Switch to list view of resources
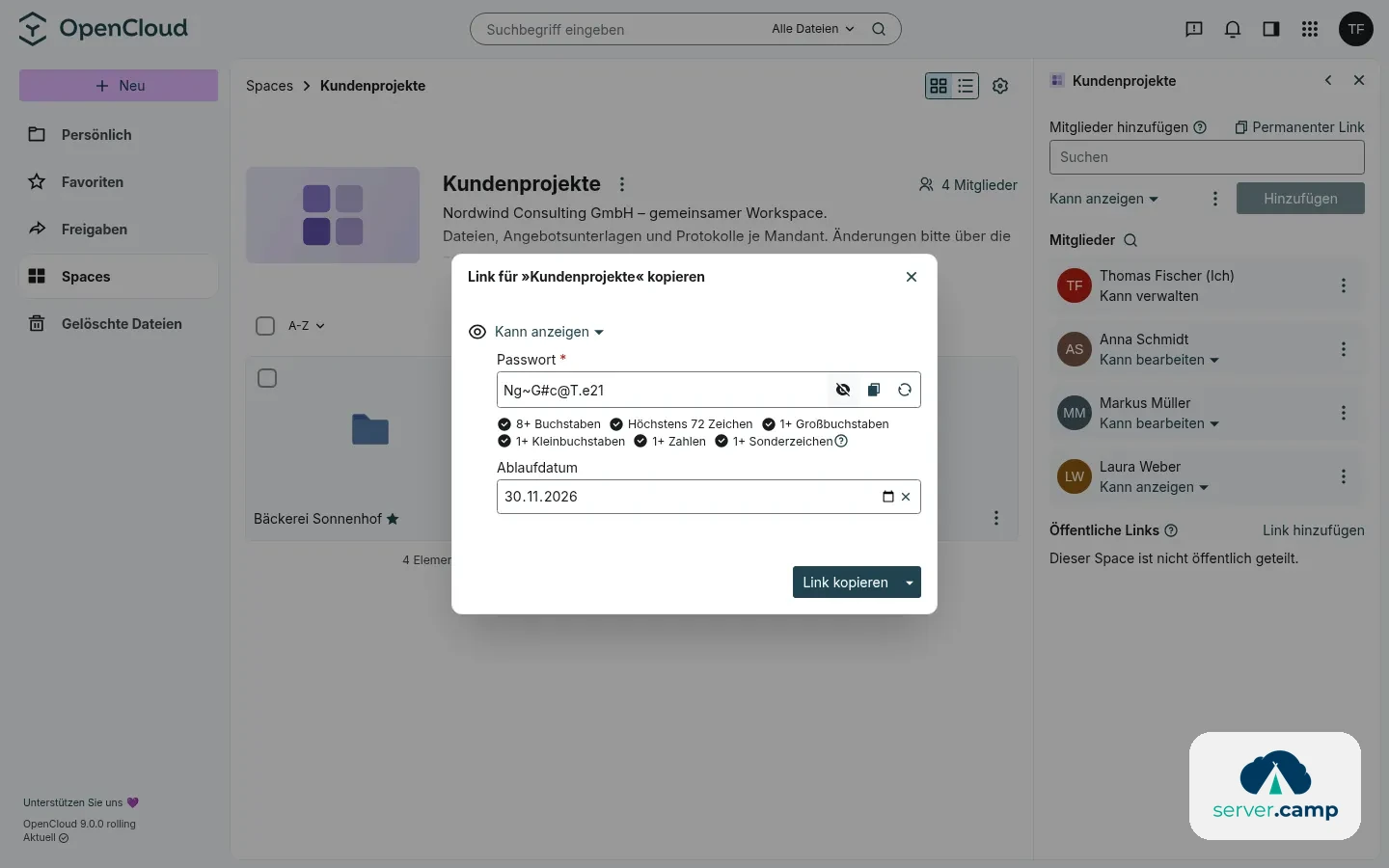1389x868 pixels. point(966,86)
